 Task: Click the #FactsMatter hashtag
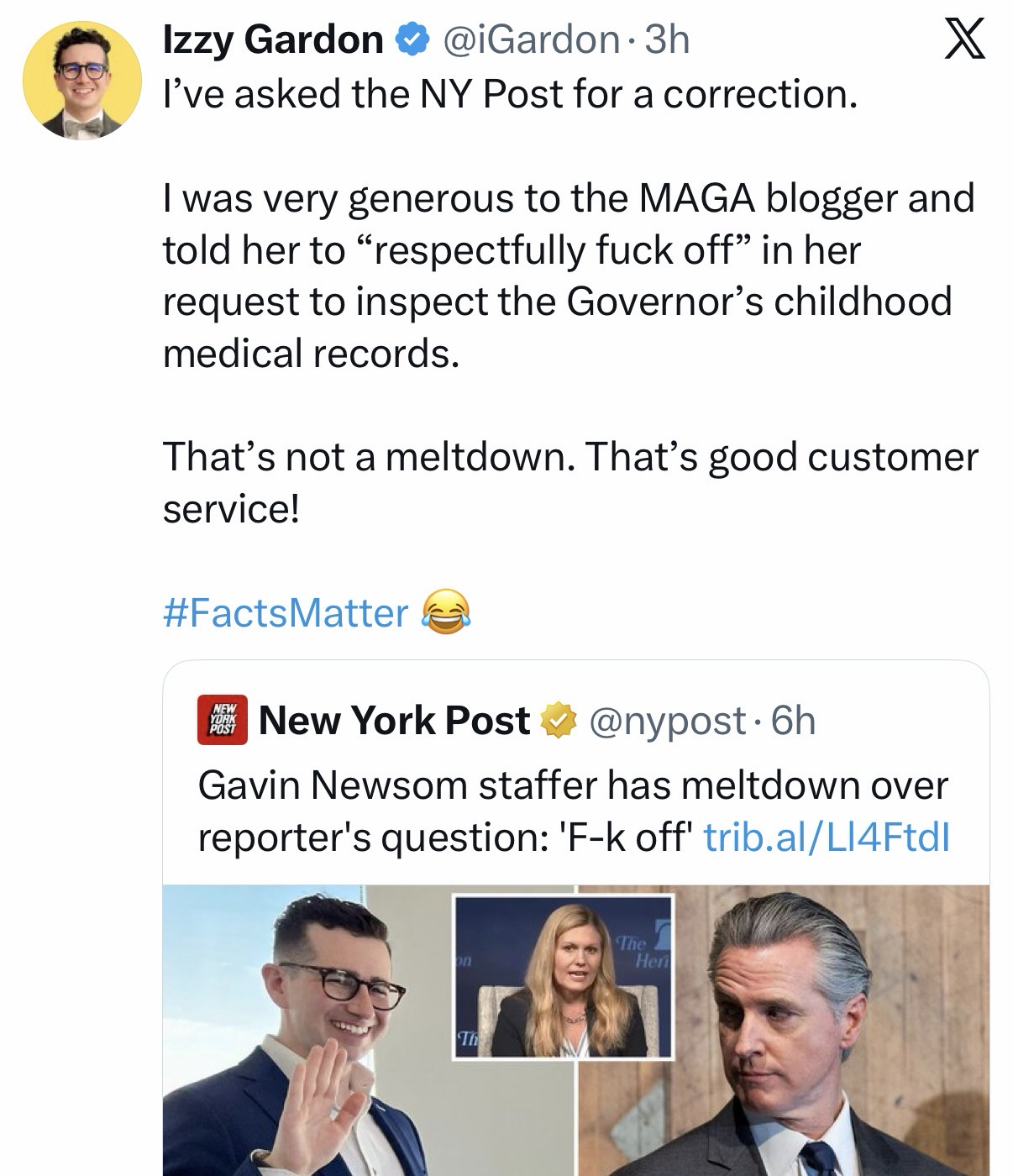click(x=285, y=612)
